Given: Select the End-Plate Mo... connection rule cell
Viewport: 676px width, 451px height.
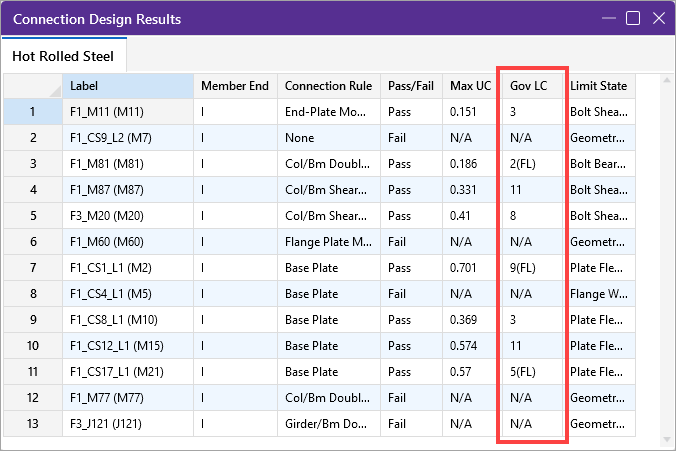Looking at the screenshot, I should click(x=328, y=112).
